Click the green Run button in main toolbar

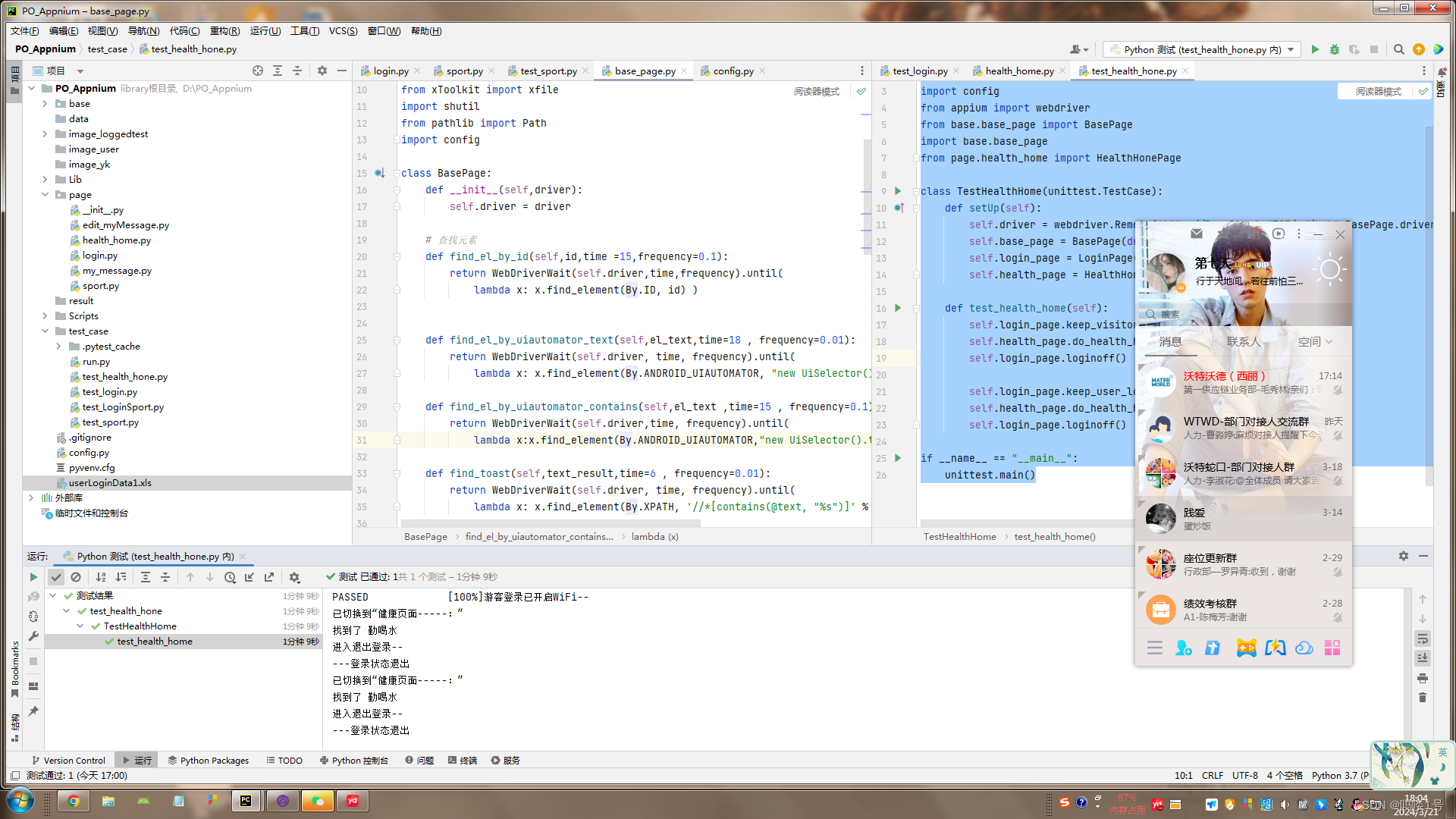(x=1315, y=49)
